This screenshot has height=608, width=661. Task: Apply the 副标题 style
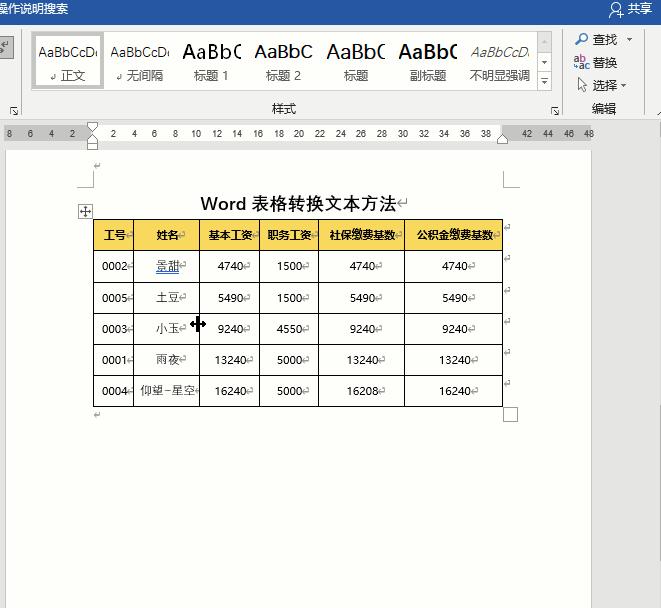pyautogui.click(x=428, y=61)
